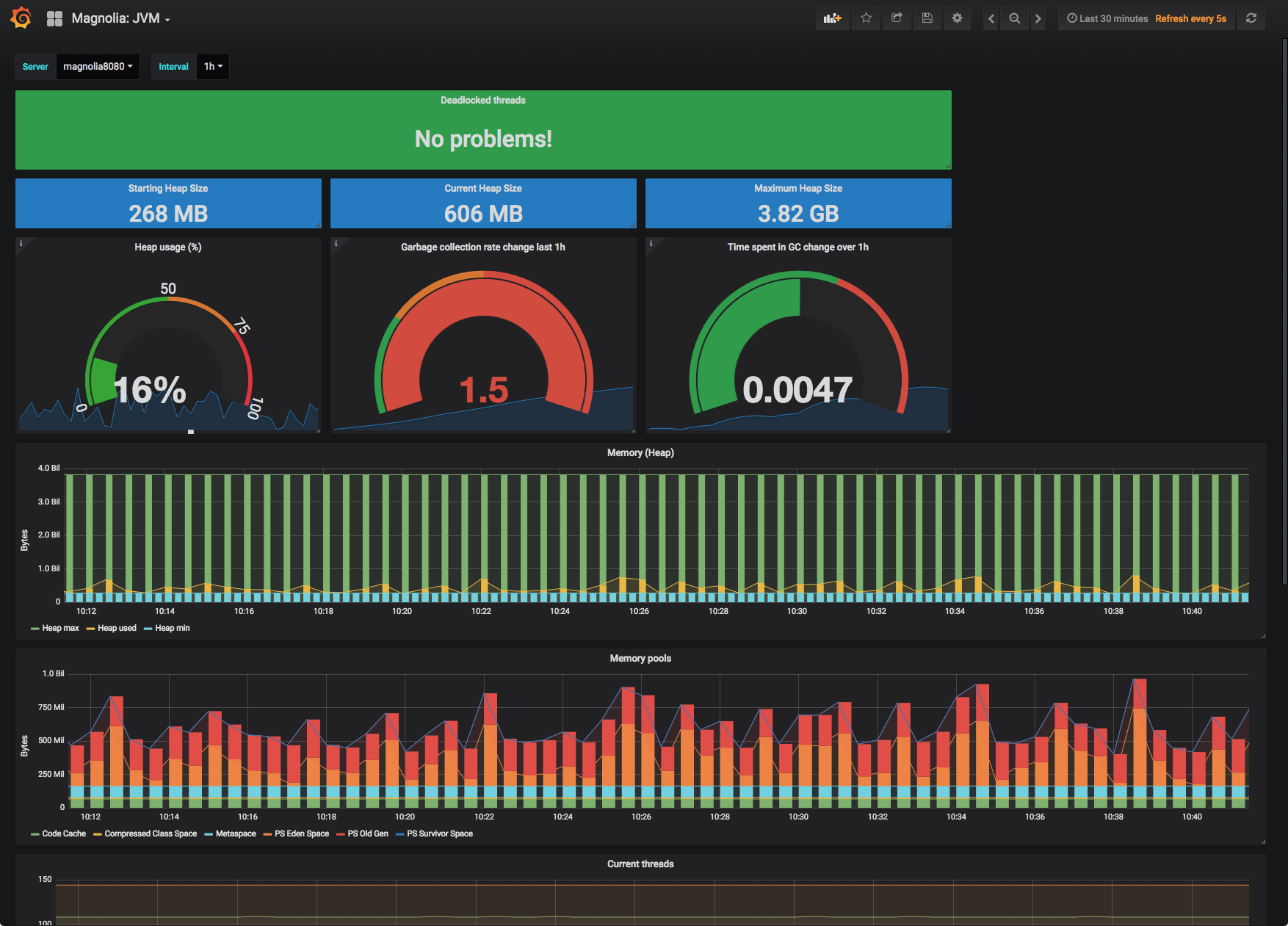1288x926 pixels.
Task: Open the Interval dropdown set to 1h
Action: (x=212, y=66)
